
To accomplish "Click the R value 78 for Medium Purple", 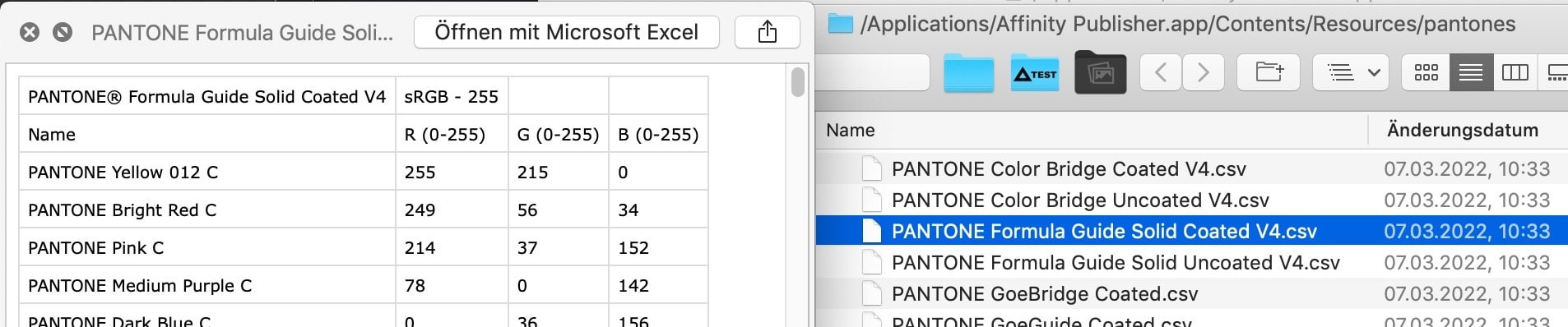I will click(452, 285).
